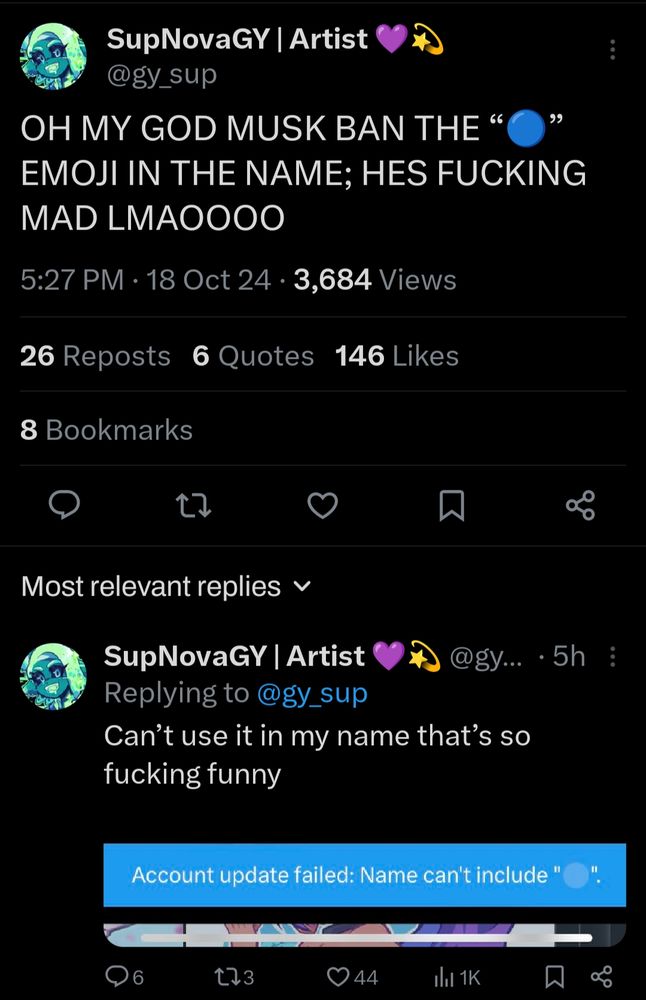
Task: Bookmark the reply tweet
Action: tap(554, 976)
